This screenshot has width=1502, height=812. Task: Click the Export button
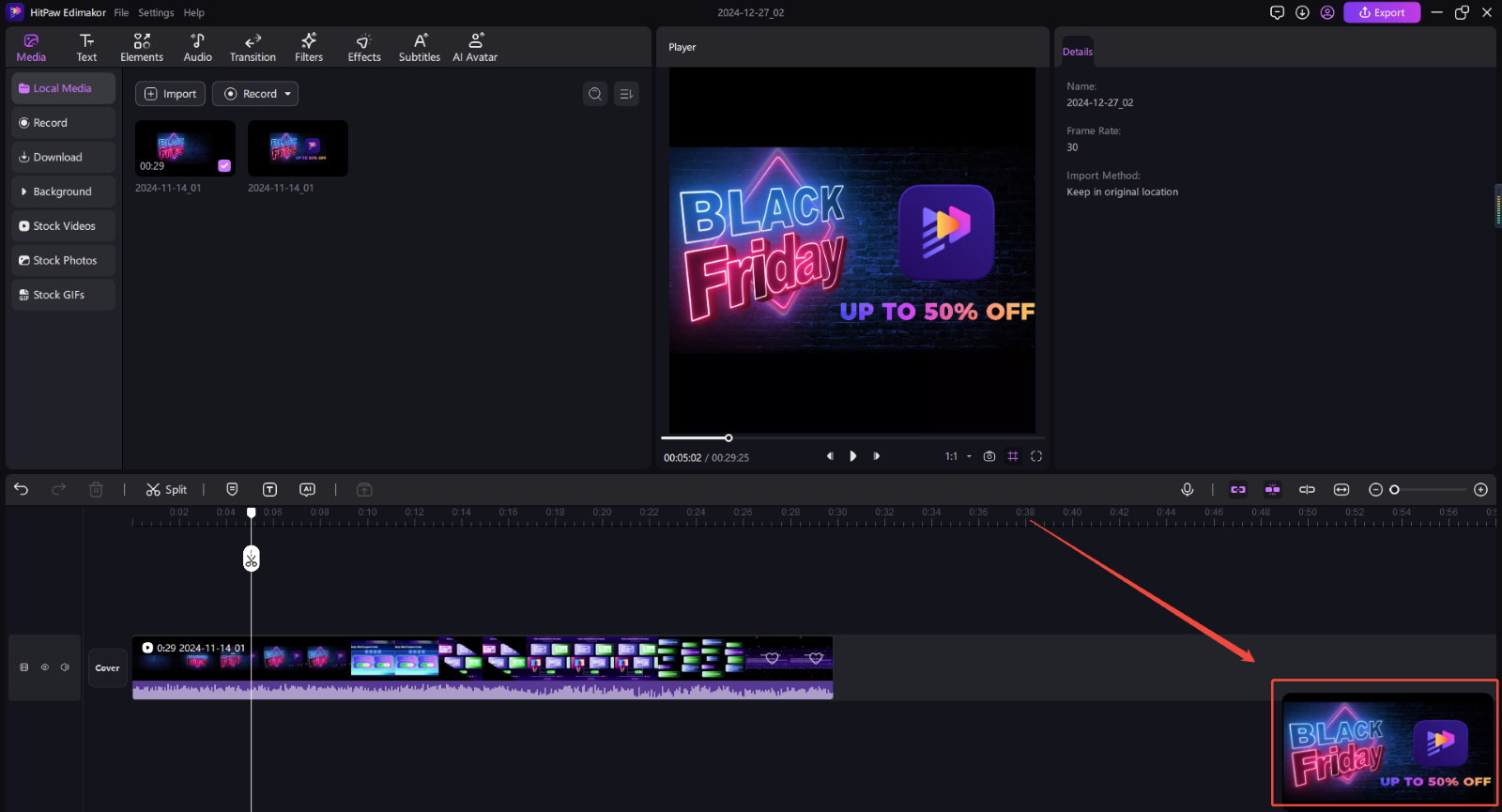1381,12
